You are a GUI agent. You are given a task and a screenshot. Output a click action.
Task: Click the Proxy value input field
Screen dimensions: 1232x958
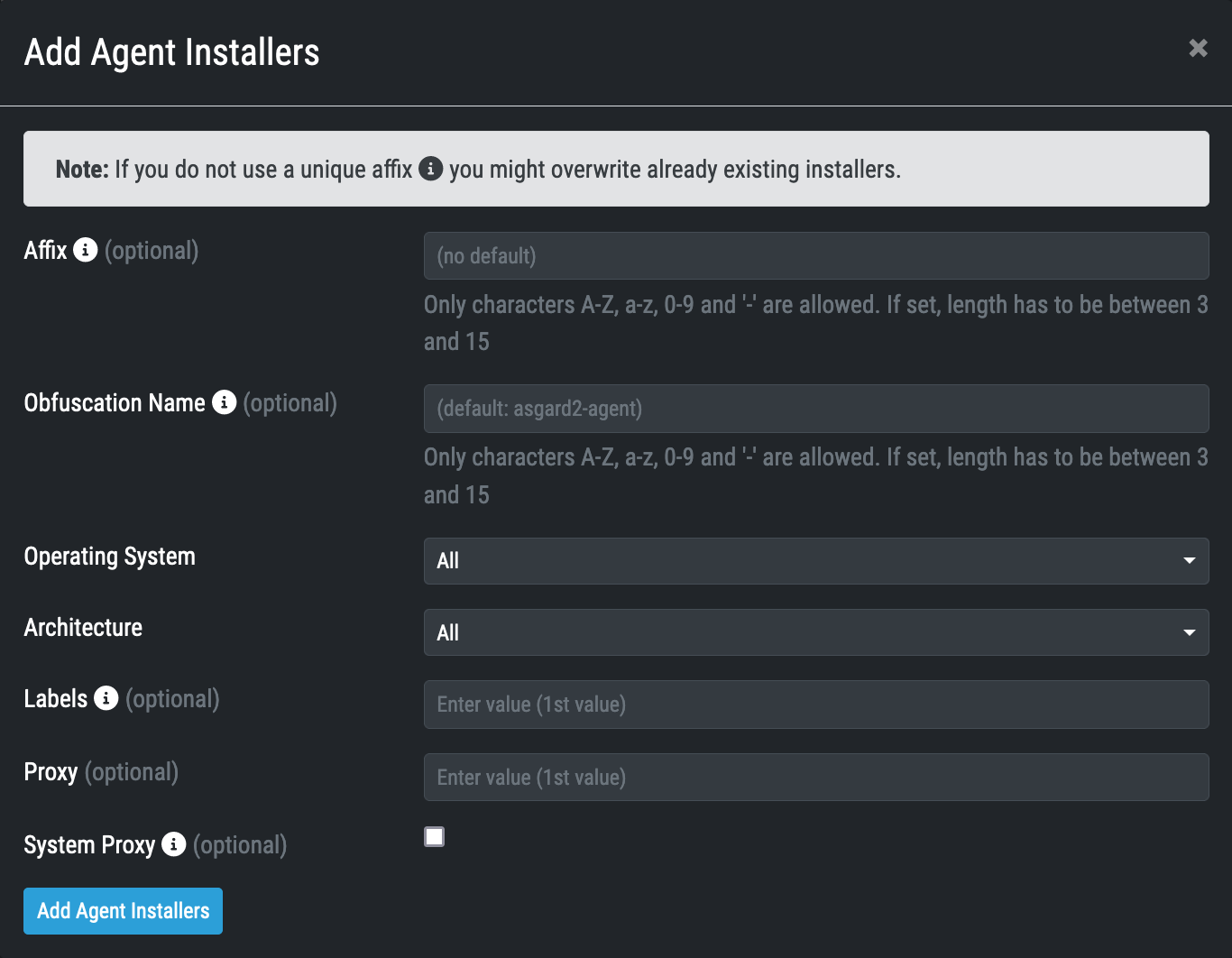(815, 778)
